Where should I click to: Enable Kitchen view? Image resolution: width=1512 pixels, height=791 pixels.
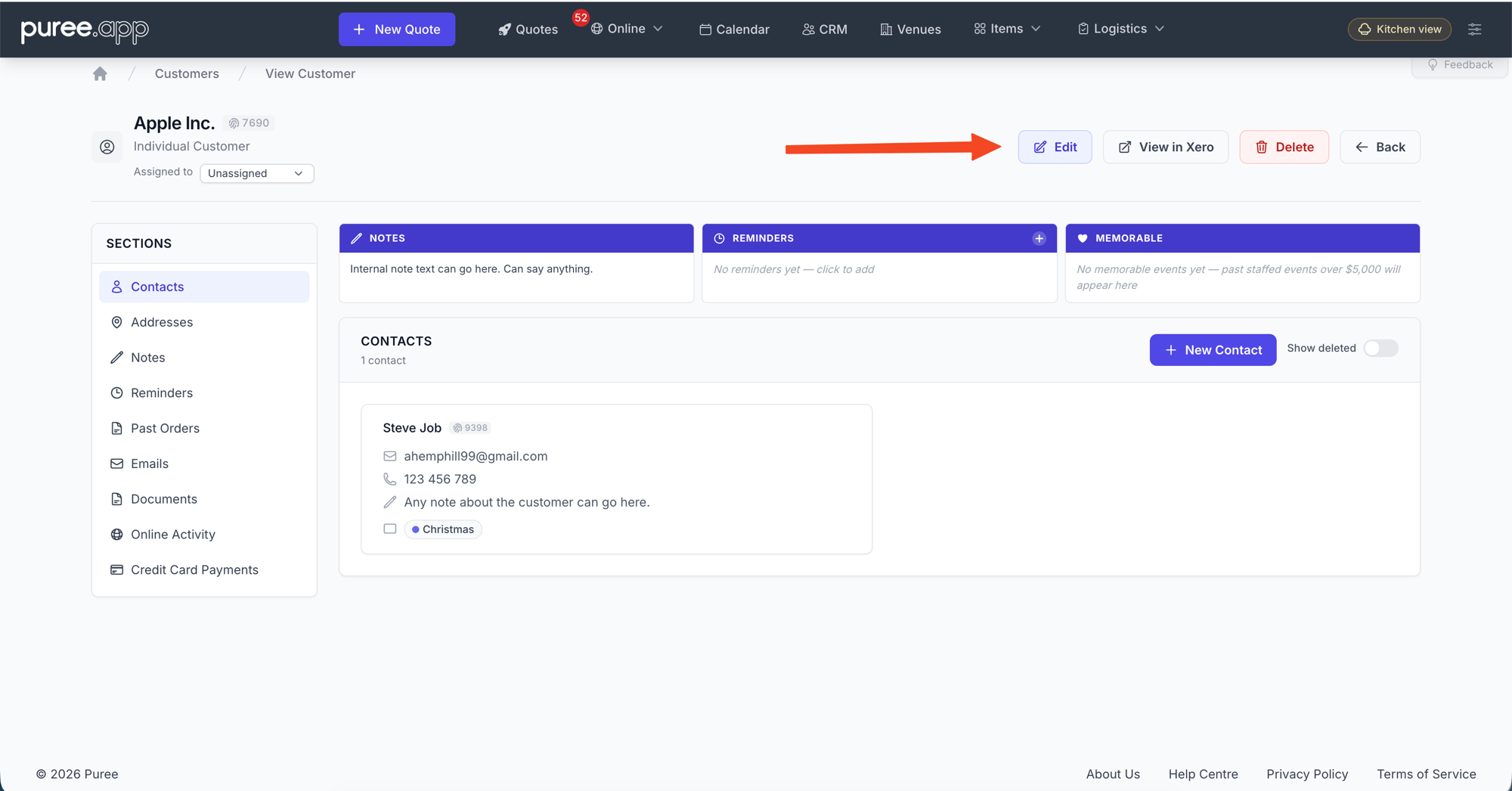tap(1399, 29)
